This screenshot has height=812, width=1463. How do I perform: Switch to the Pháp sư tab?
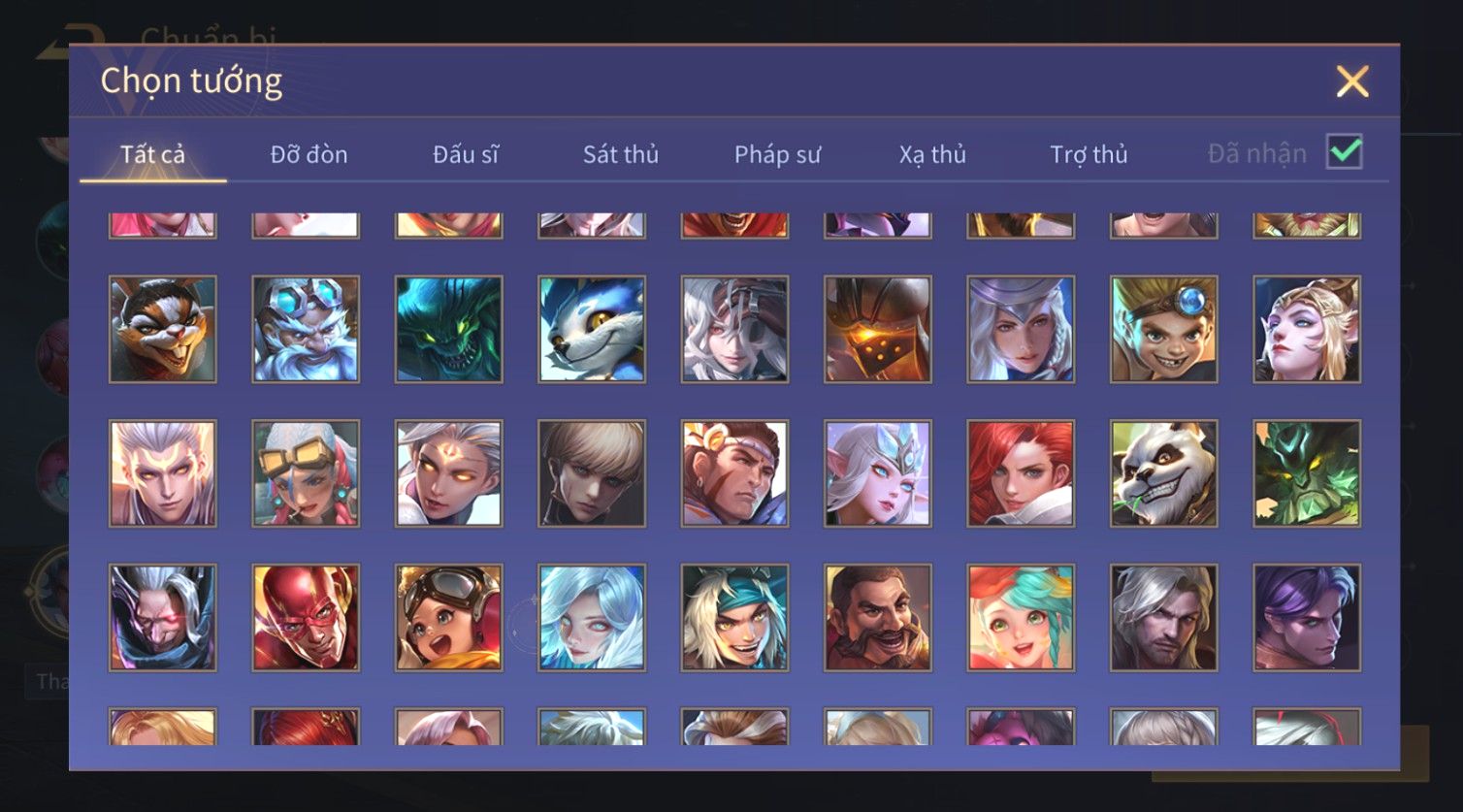[x=777, y=154]
